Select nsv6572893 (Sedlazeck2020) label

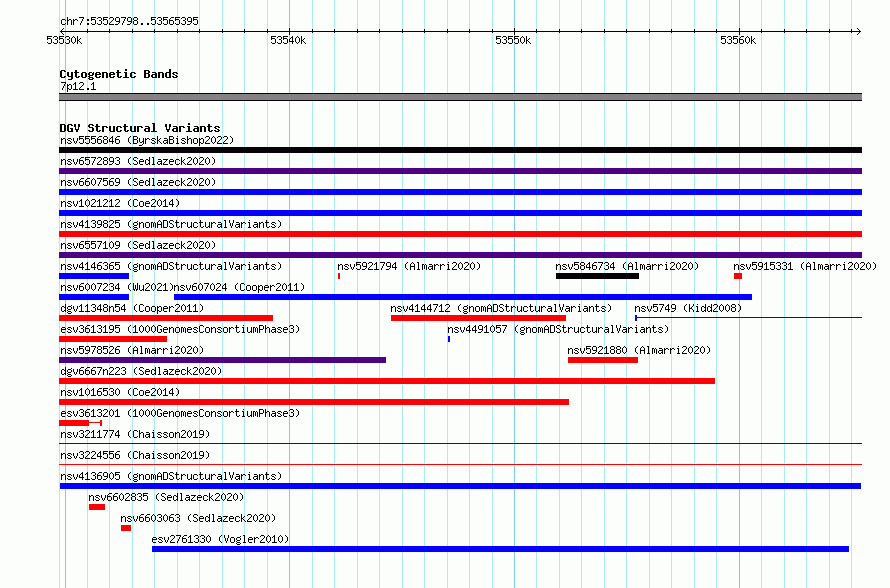(138, 161)
